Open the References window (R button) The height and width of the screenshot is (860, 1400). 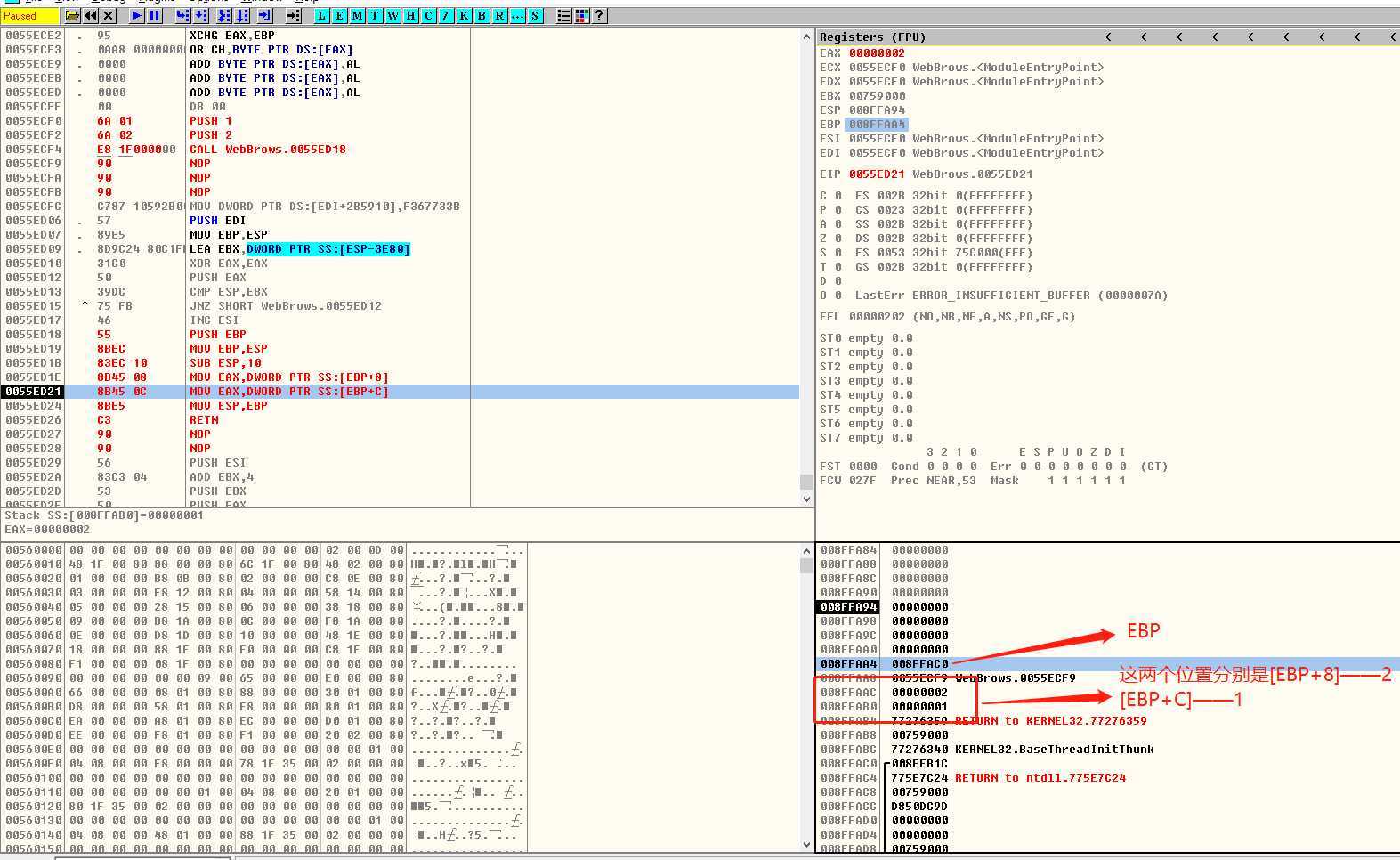point(499,15)
